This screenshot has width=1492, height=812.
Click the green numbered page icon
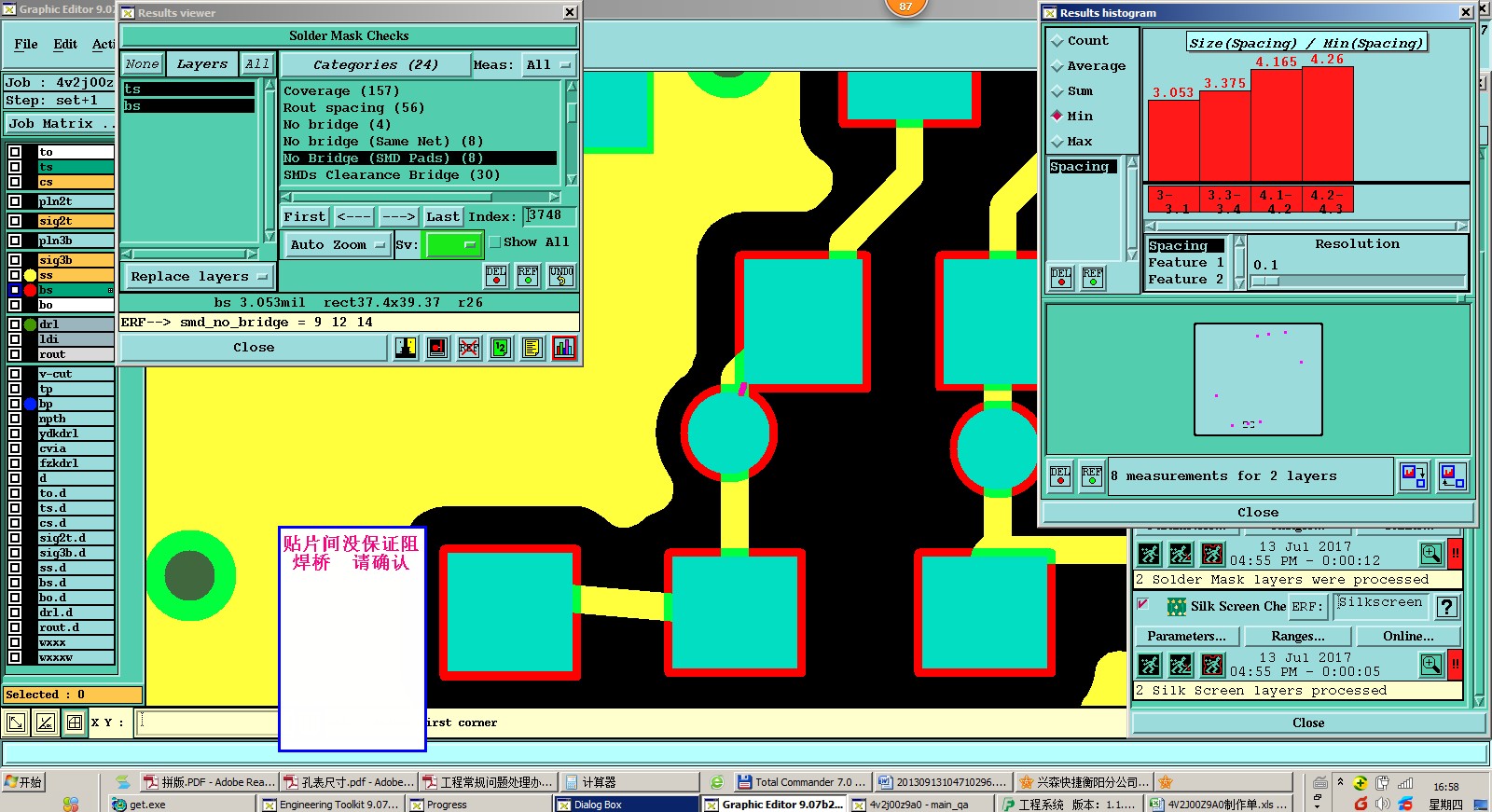501,348
